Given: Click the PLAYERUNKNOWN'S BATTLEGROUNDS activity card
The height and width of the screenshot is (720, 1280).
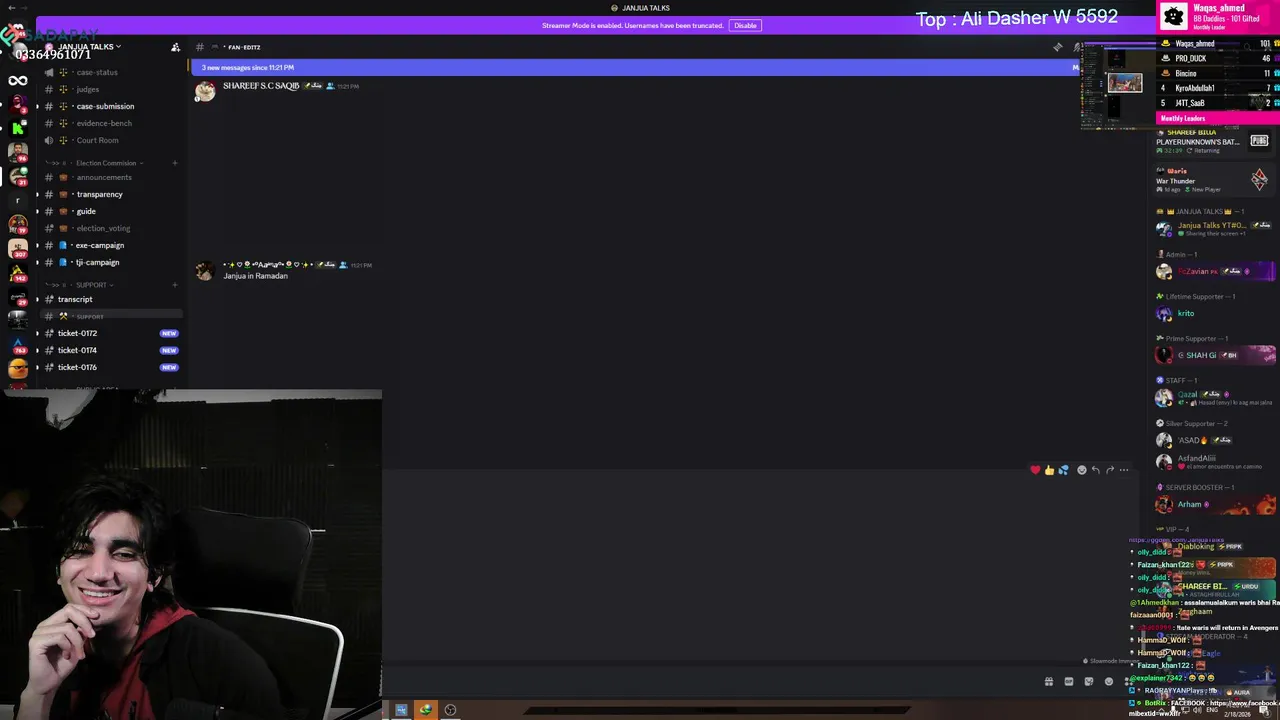Looking at the screenshot, I should [1215, 141].
